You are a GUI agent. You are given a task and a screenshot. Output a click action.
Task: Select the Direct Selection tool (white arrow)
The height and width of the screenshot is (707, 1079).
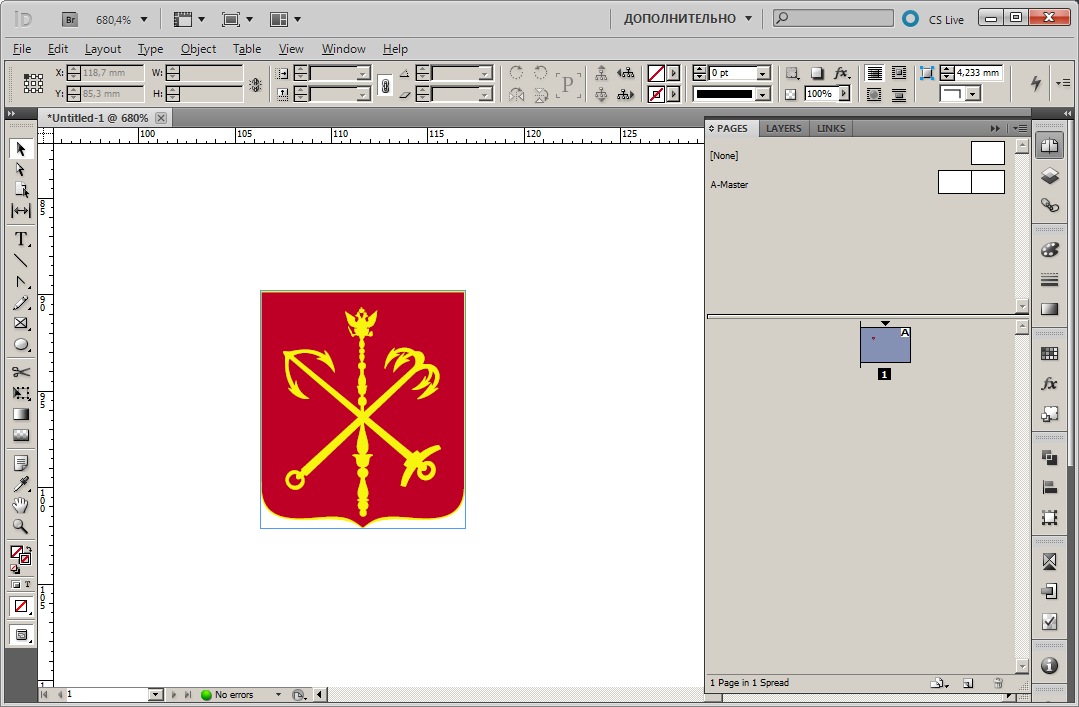pos(21,169)
